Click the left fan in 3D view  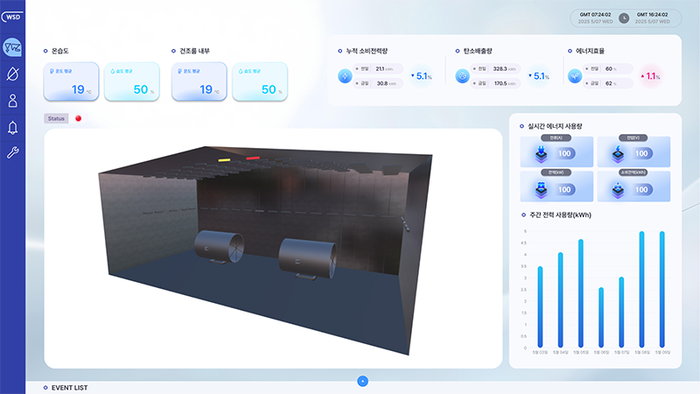(x=219, y=247)
